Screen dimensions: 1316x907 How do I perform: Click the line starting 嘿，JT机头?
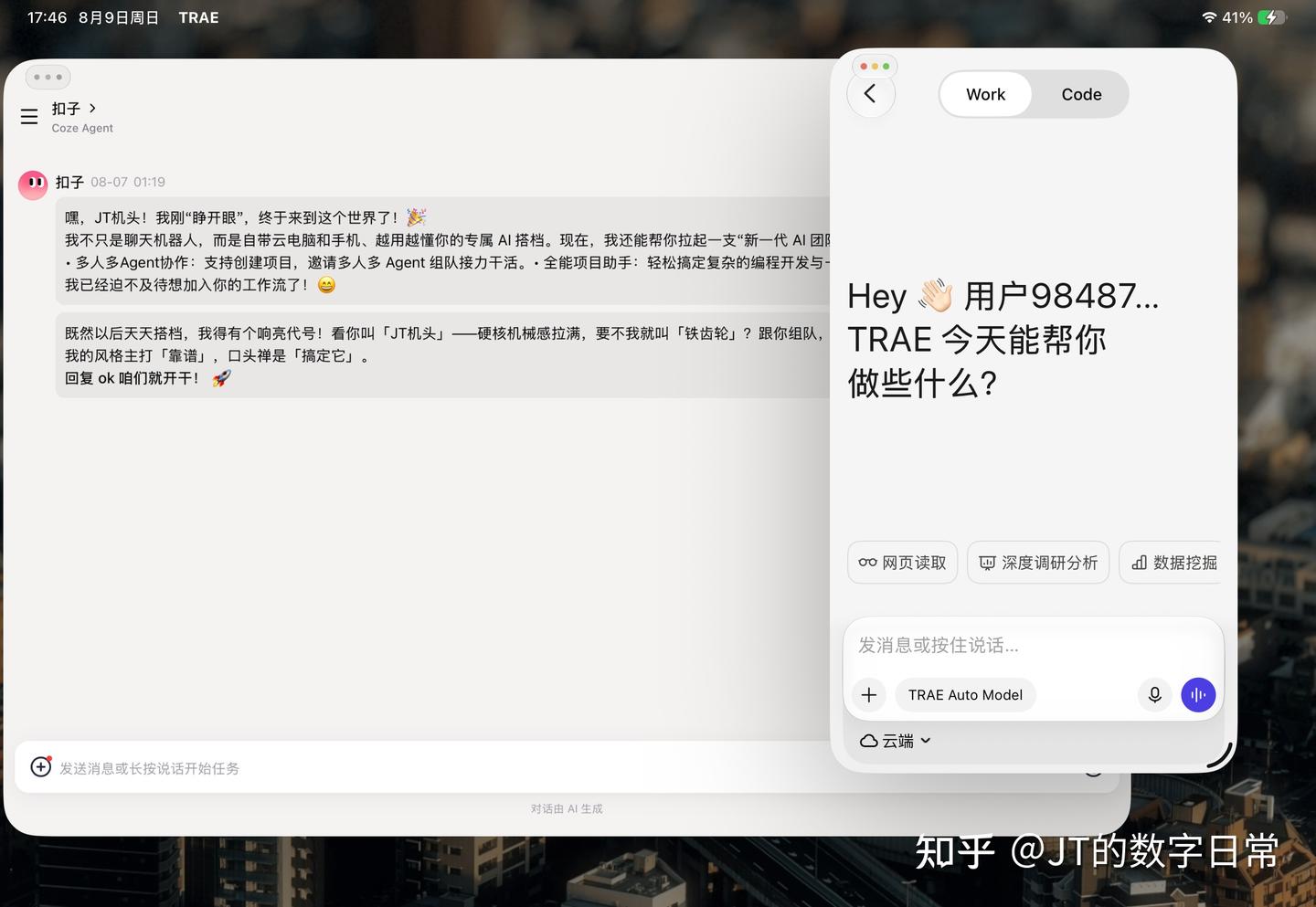pyautogui.click(x=245, y=217)
